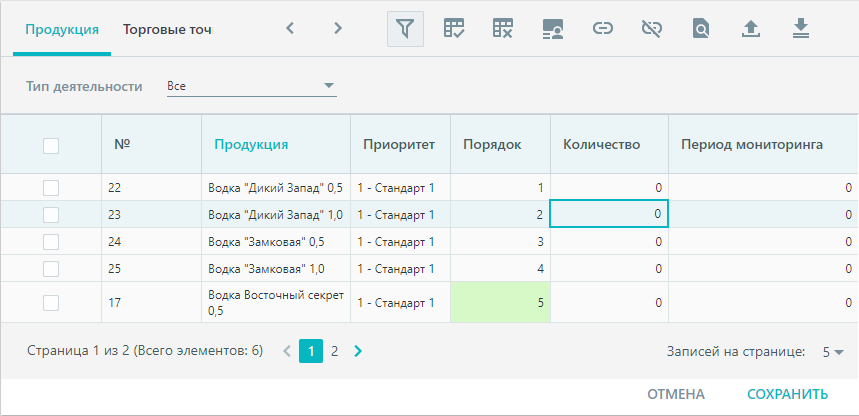Check the box for row 22
The height and width of the screenshot is (416, 859).
[51, 188]
